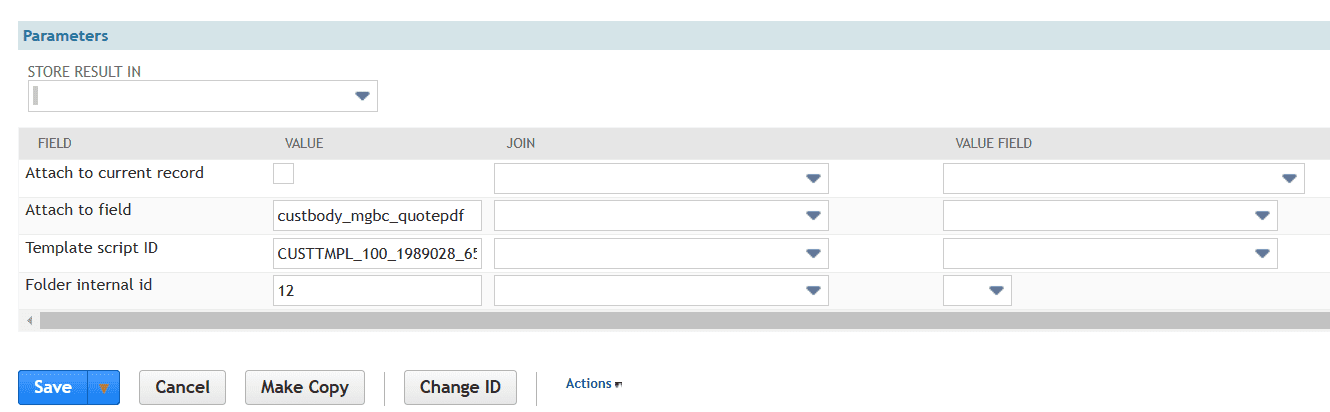Open Join dropdown in Folder internal id row
This screenshot has height=412, width=1330.
(813, 291)
